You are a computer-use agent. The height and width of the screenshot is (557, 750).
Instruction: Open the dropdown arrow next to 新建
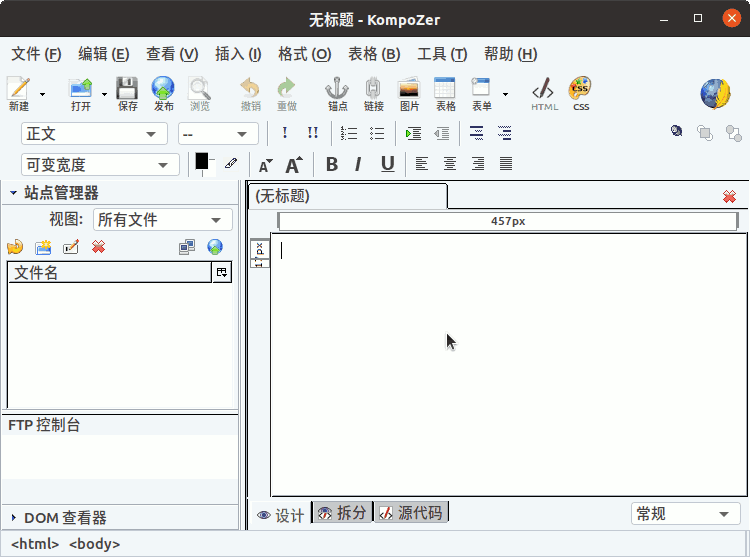[x=43, y=94]
